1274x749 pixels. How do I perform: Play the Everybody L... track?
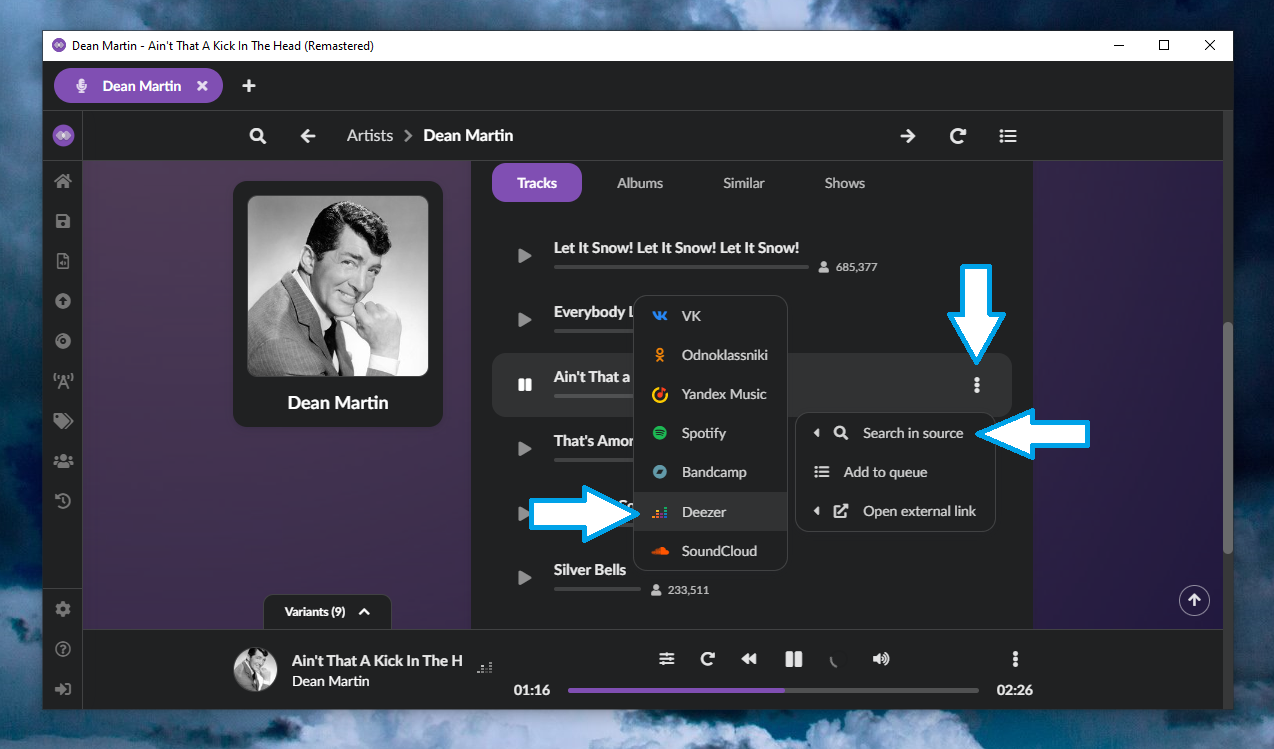pos(524,320)
